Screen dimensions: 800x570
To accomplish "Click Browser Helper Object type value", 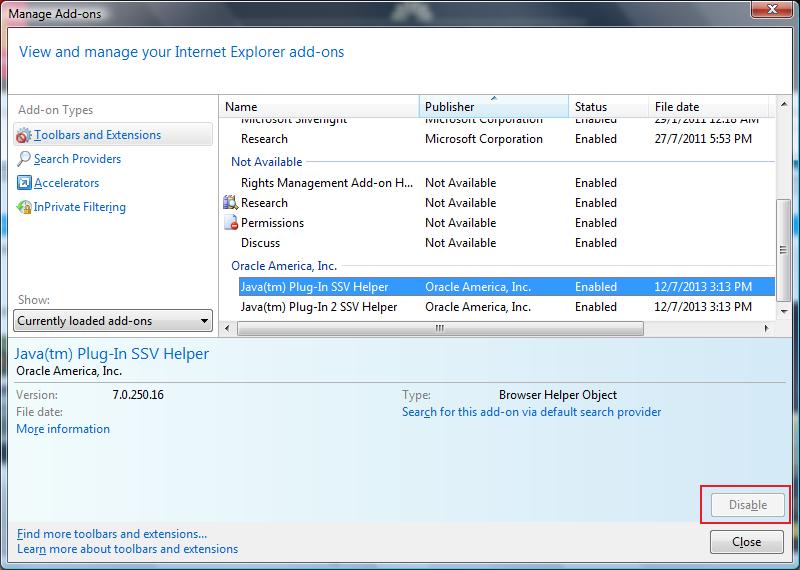I will 558,395.
